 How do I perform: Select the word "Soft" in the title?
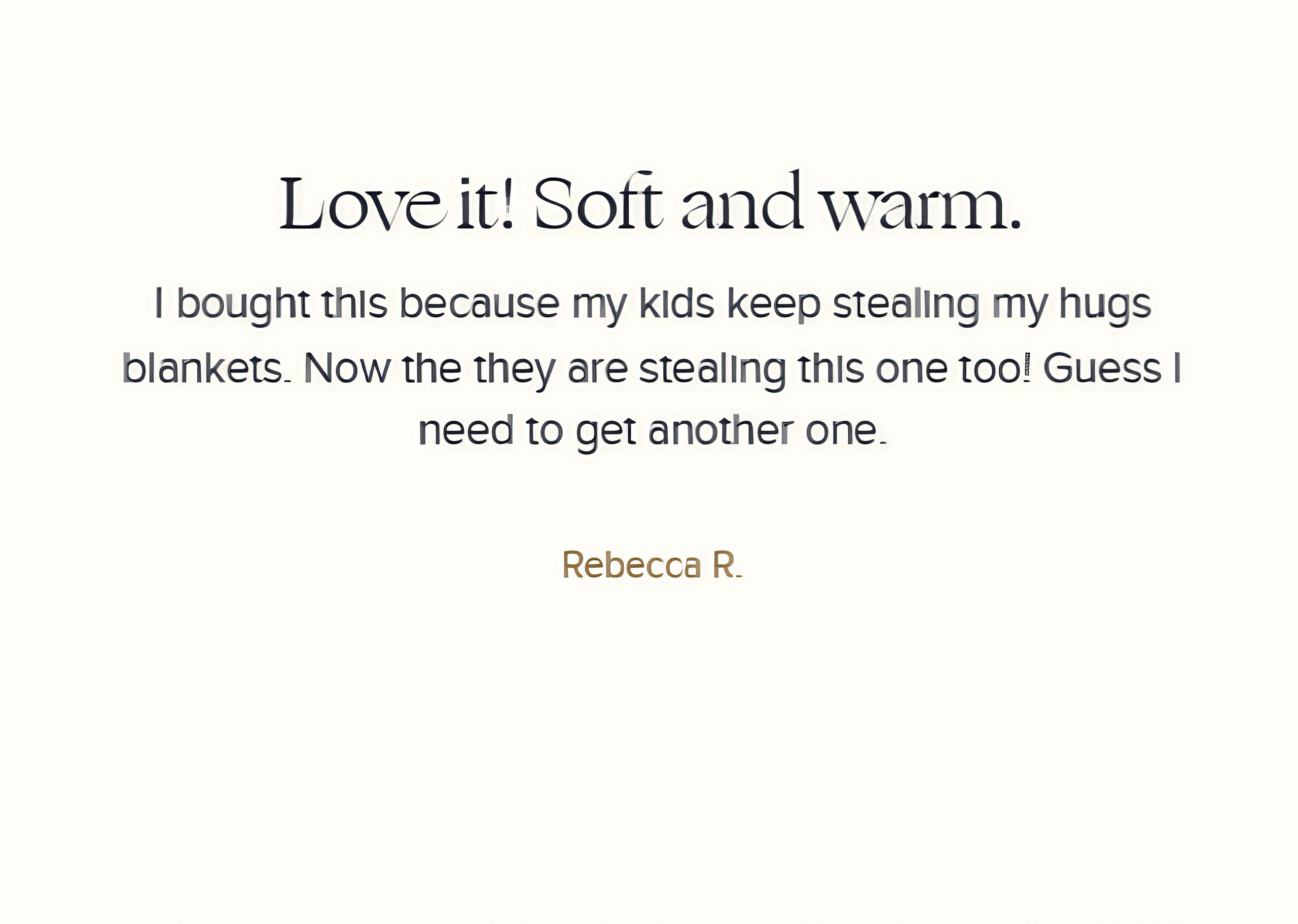point(597,204)
